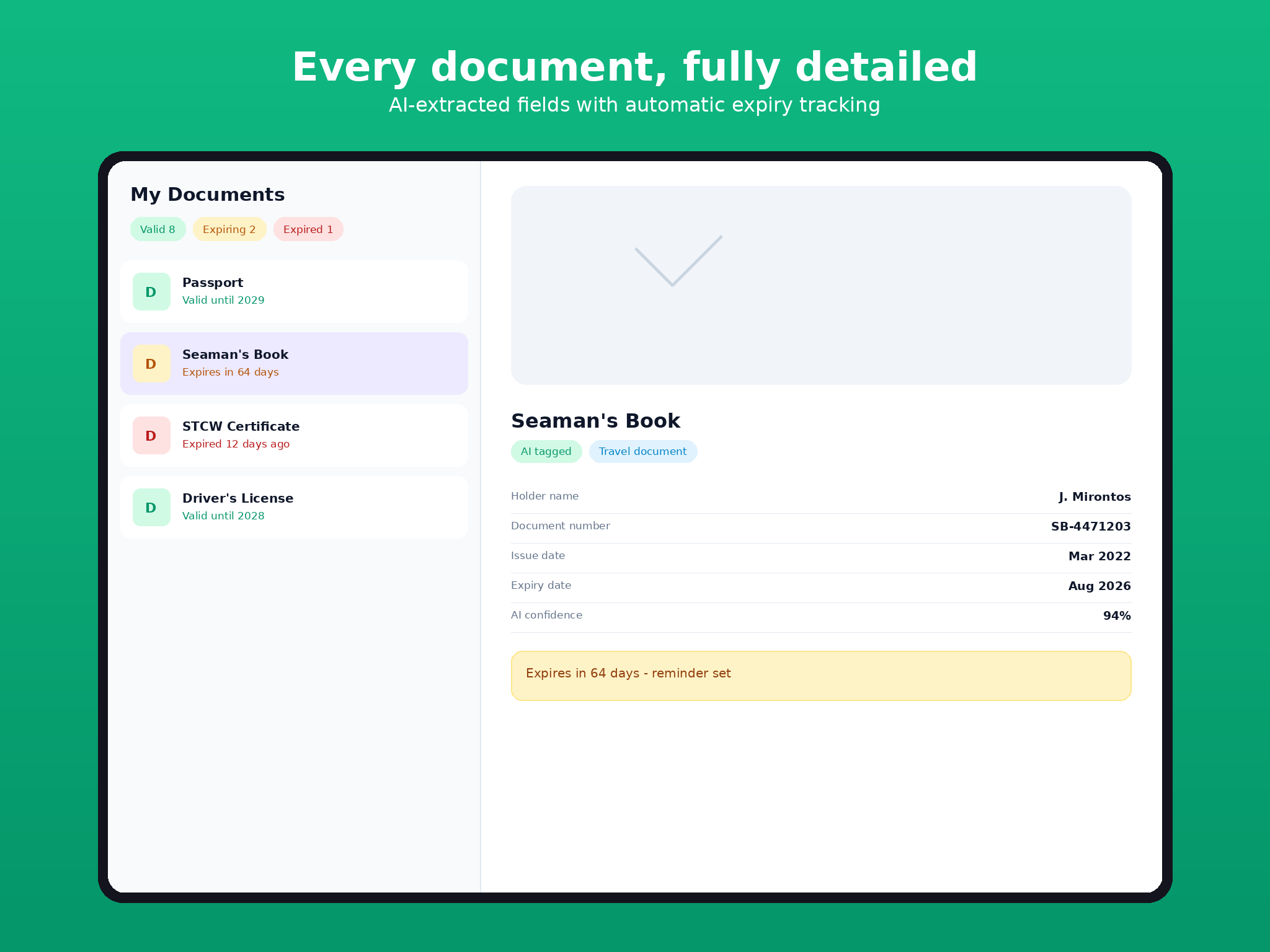
Task: Open the document preview image
Action: pos(821,285)
